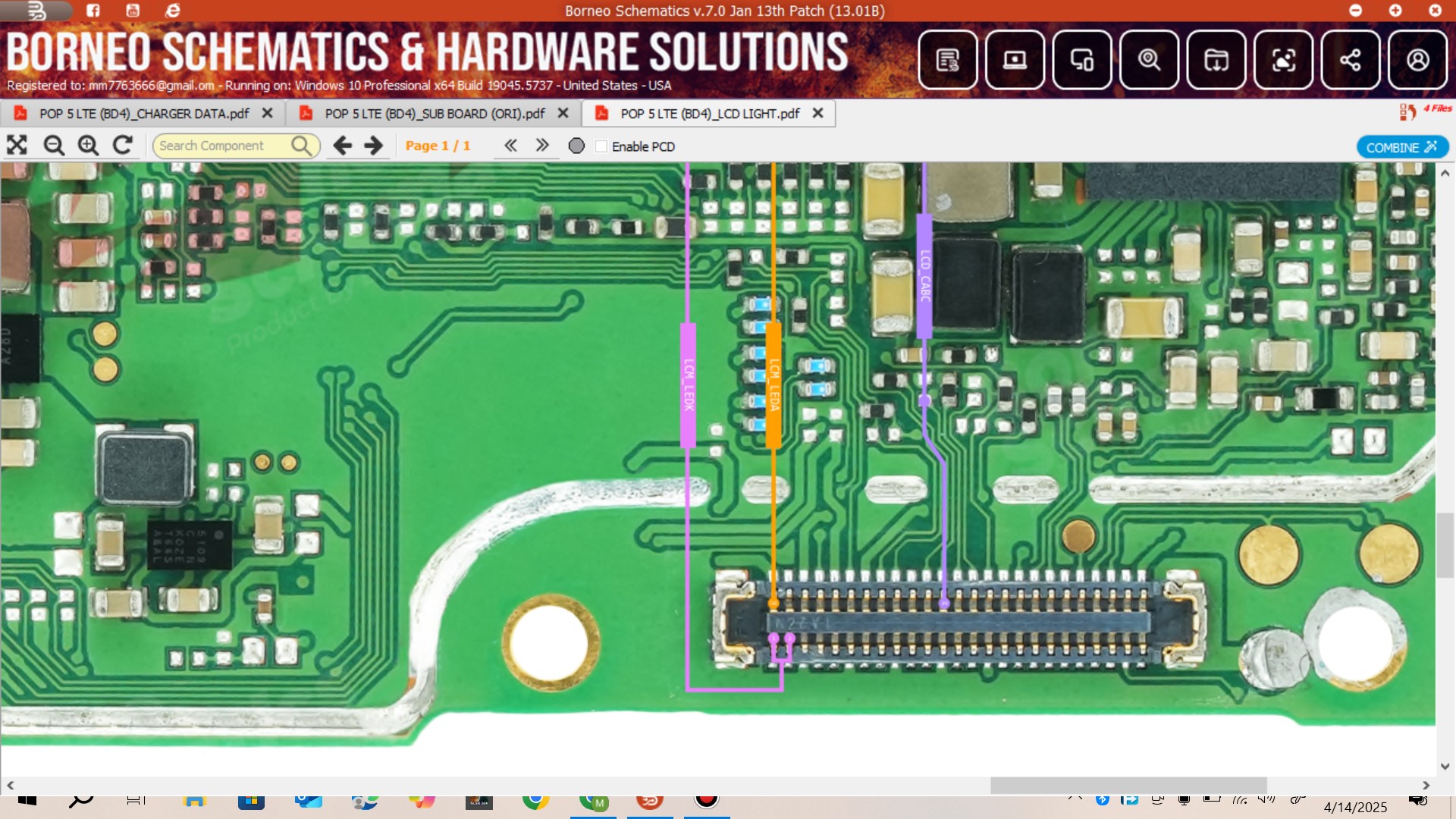Viewport: 1456px width, 819px height.
Task: Select the POP 5 LTE LCD LIGHT tab
Action: point(710,114)
